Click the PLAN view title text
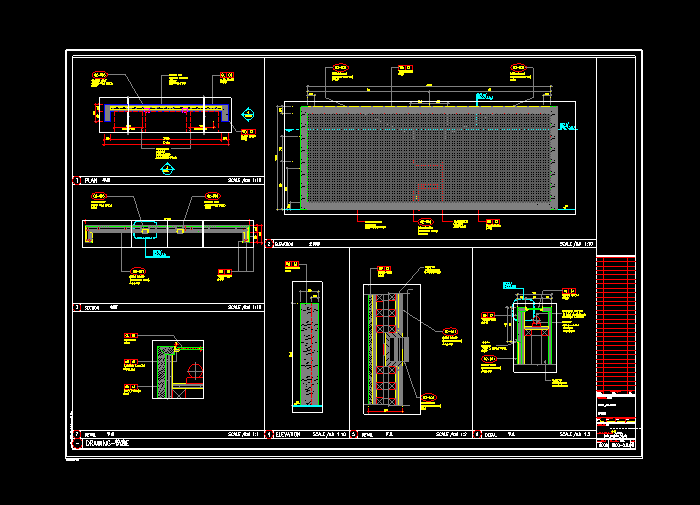Viewport: 700px width, 505px height. point(92,181)
